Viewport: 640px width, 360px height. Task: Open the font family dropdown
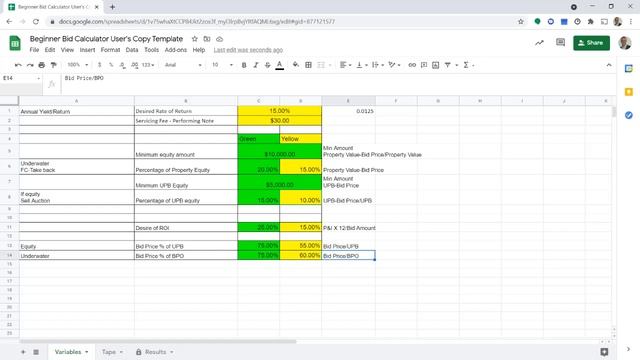pyautogui.click(x=183, y=65)
